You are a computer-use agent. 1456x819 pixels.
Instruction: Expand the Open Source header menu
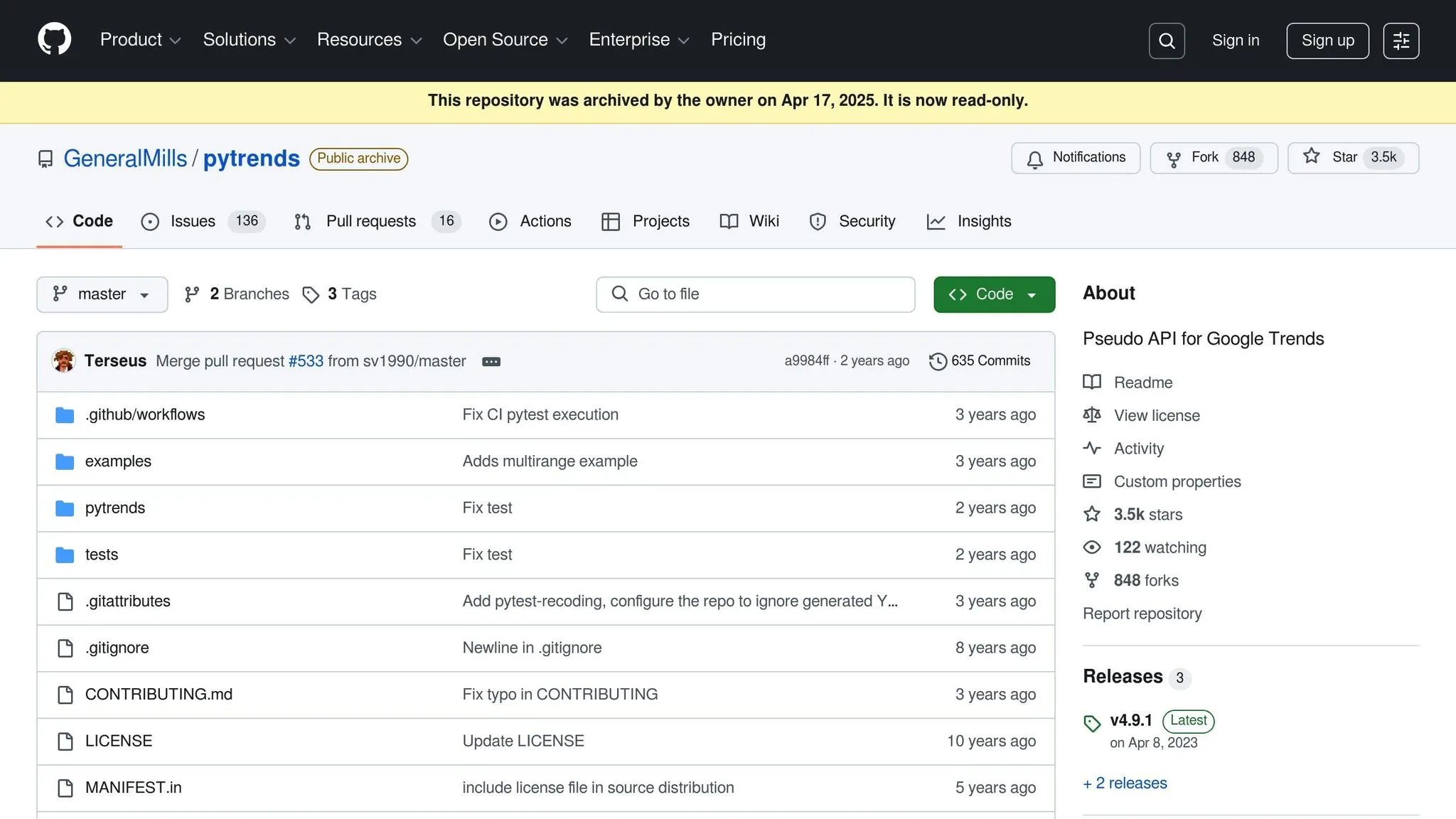[505, 40]
